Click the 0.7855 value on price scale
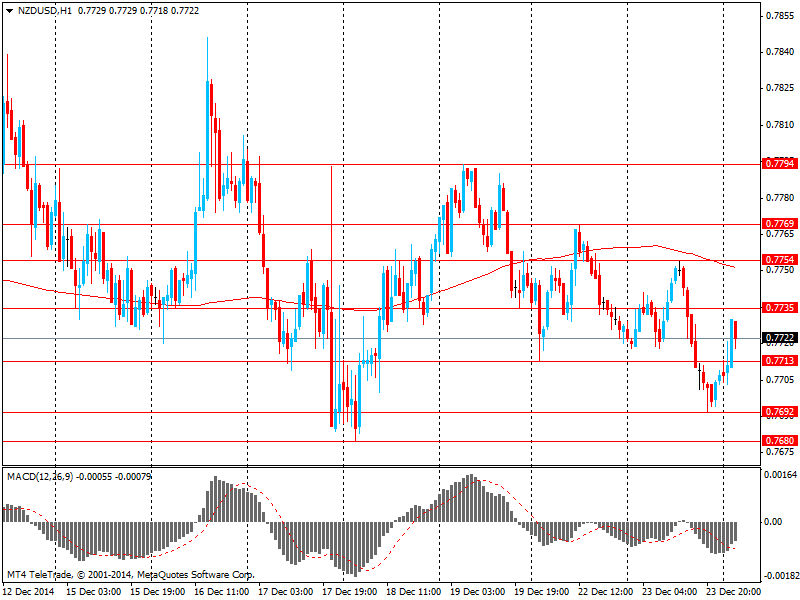800x600 pixels. (x=780, y=17)
